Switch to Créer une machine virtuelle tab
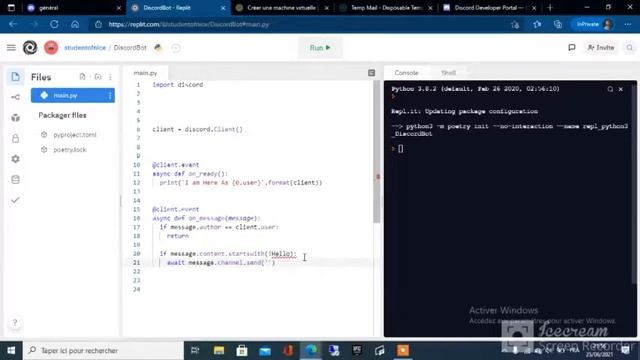Image resolution: width=640 pixels, height=360 pixels. click(x=282, y=8)
